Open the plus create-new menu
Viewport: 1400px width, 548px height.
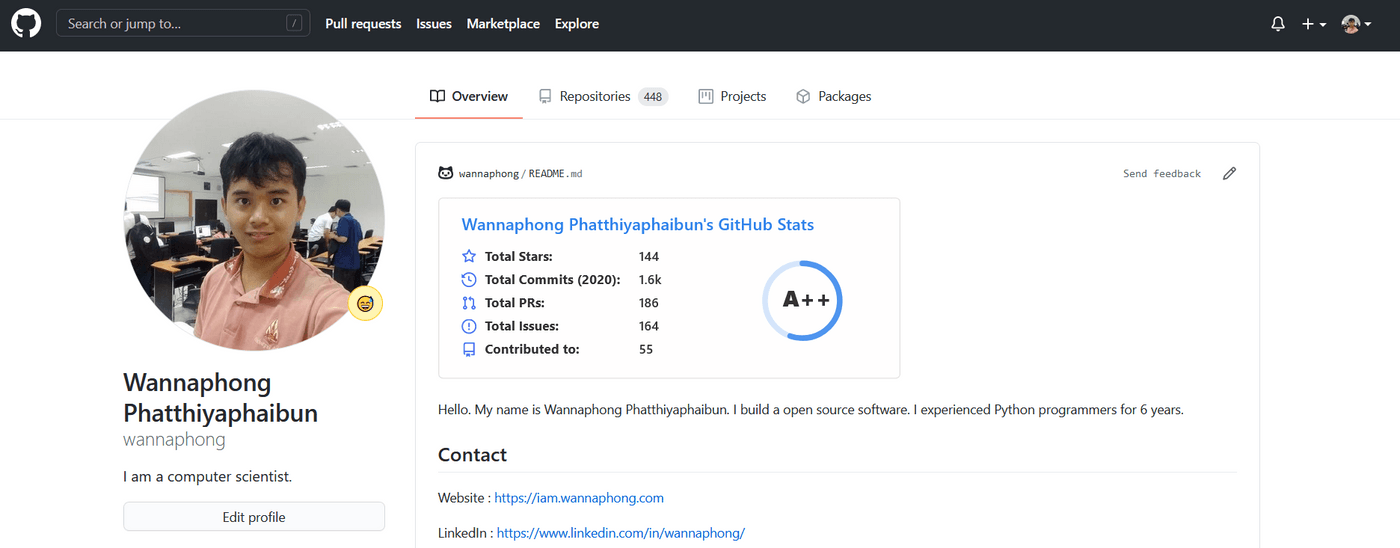point(1314,24)
